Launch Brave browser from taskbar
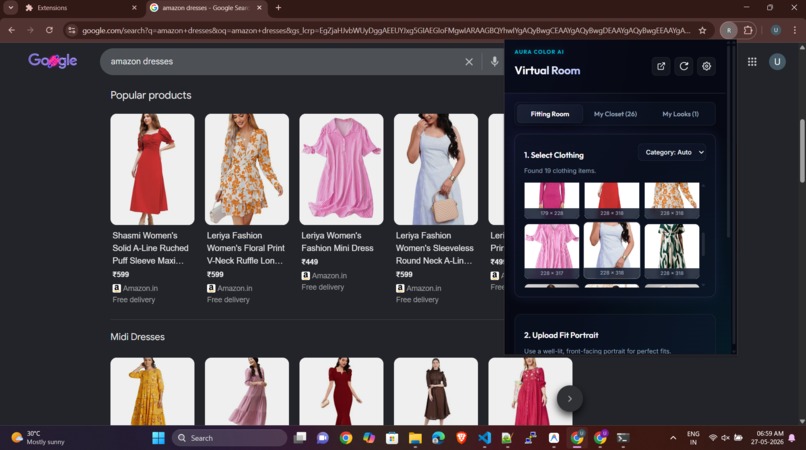This screenshot has height=450, width=806. (461, 438)
